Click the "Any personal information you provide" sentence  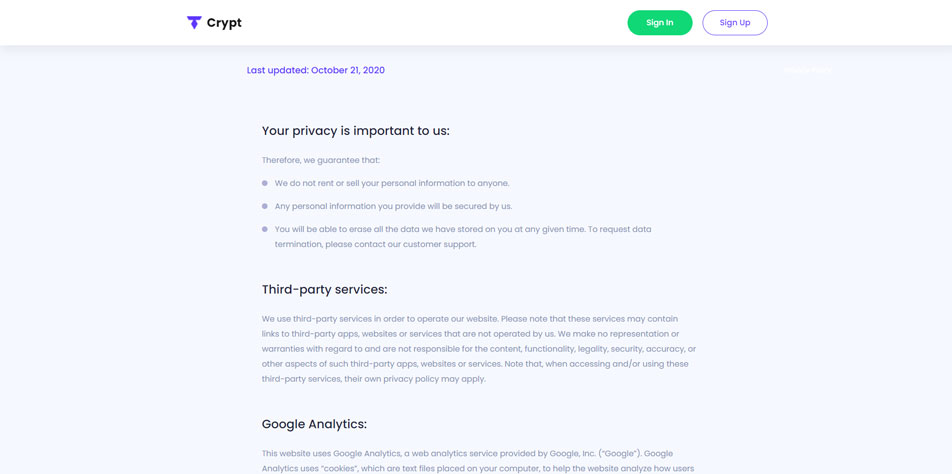click(393, 206)
